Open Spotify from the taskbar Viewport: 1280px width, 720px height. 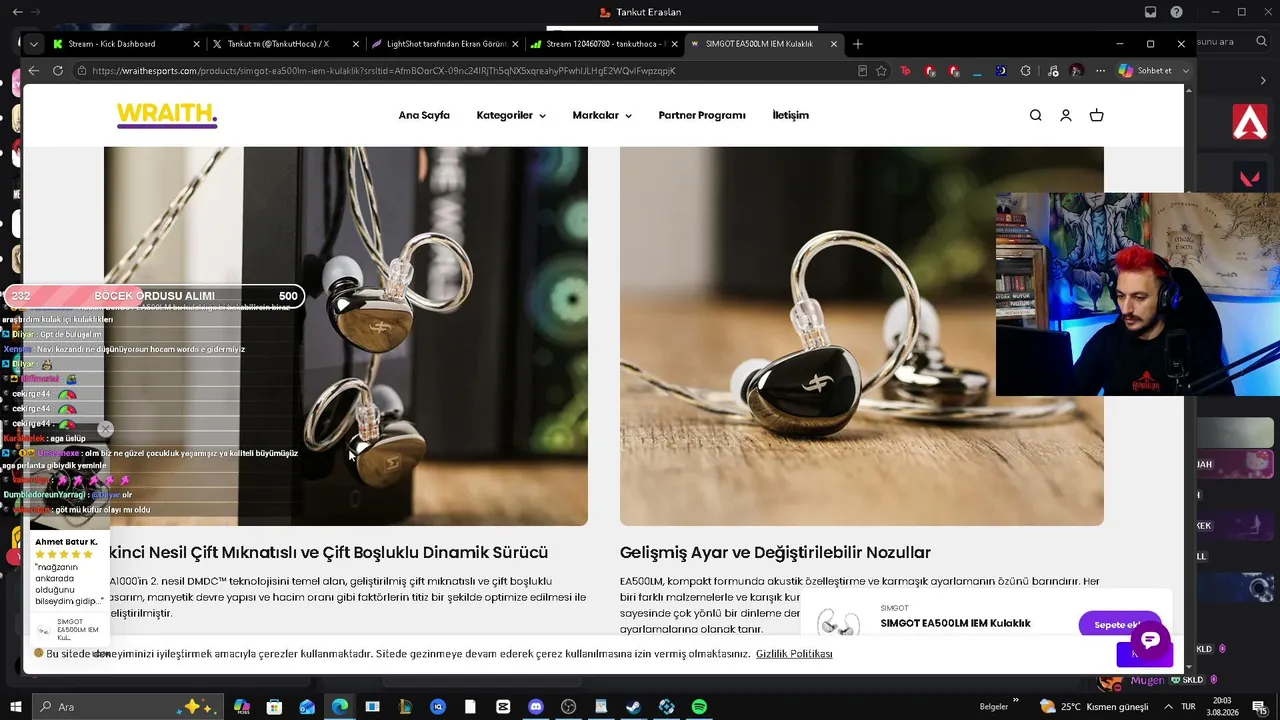tap(699, 707)
